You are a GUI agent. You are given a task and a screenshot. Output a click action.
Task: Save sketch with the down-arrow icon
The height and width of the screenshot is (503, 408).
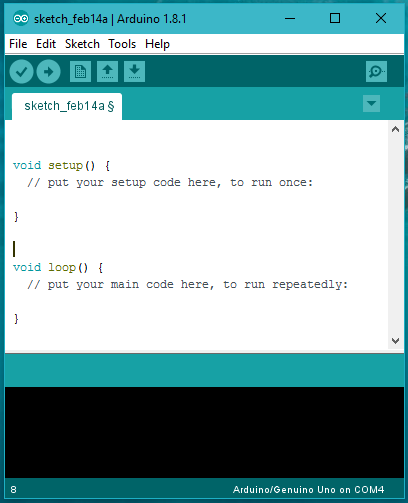point(134,71)
